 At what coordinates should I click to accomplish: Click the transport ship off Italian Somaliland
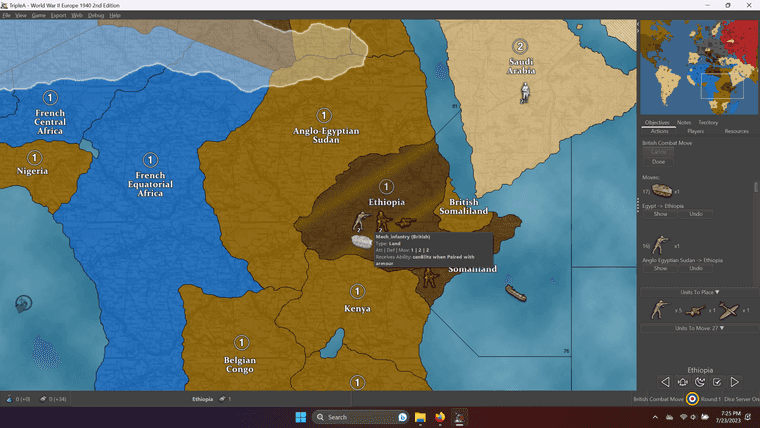[516, 292]
